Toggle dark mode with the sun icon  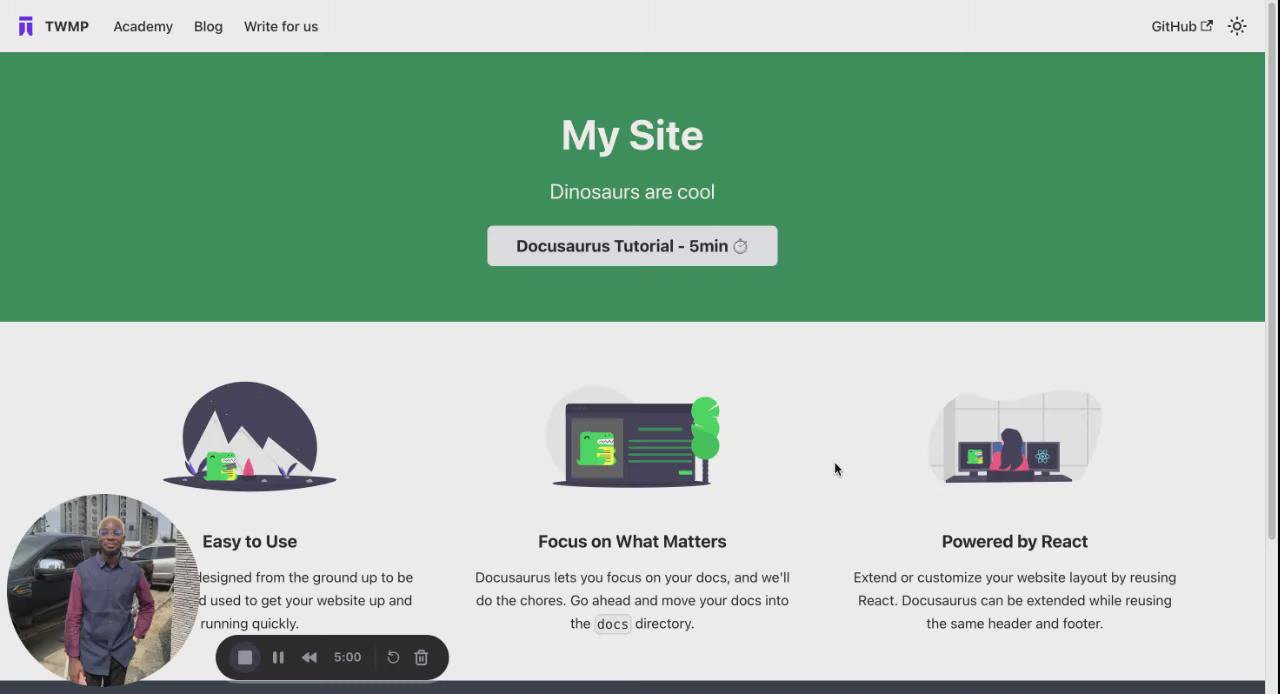click(1237, 26)
